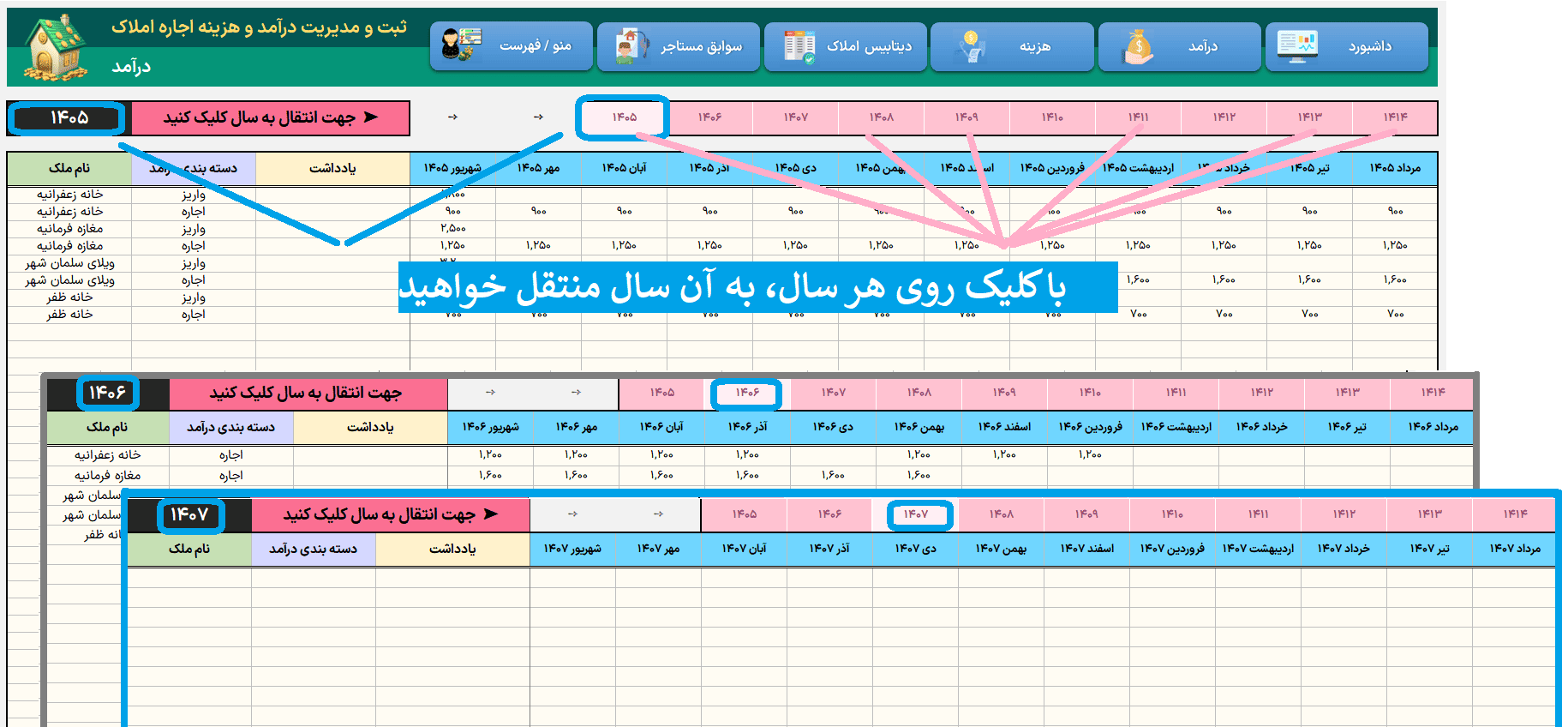Select year tab ۱۴۰۸ in the front sheet
1568x727 pixels.
(1001, 514)
